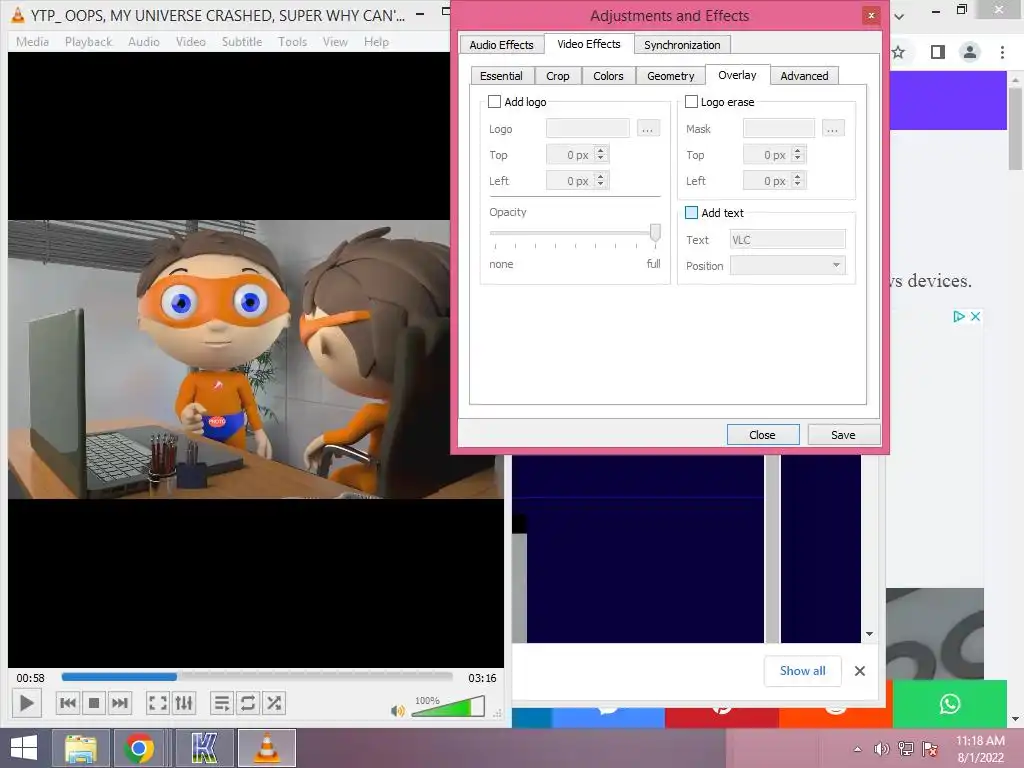Open the Media menu in VLC
Viewport: 1024px width, 768px height.
pos(33,42)
